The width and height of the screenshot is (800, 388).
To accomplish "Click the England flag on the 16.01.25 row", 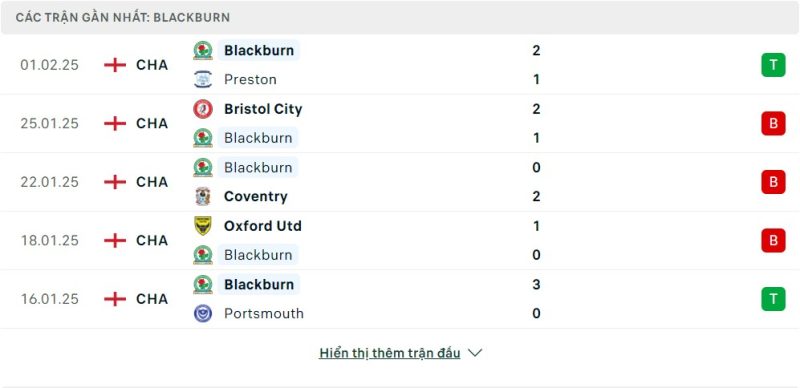I will pyautogui.click(x=115, y=299).
